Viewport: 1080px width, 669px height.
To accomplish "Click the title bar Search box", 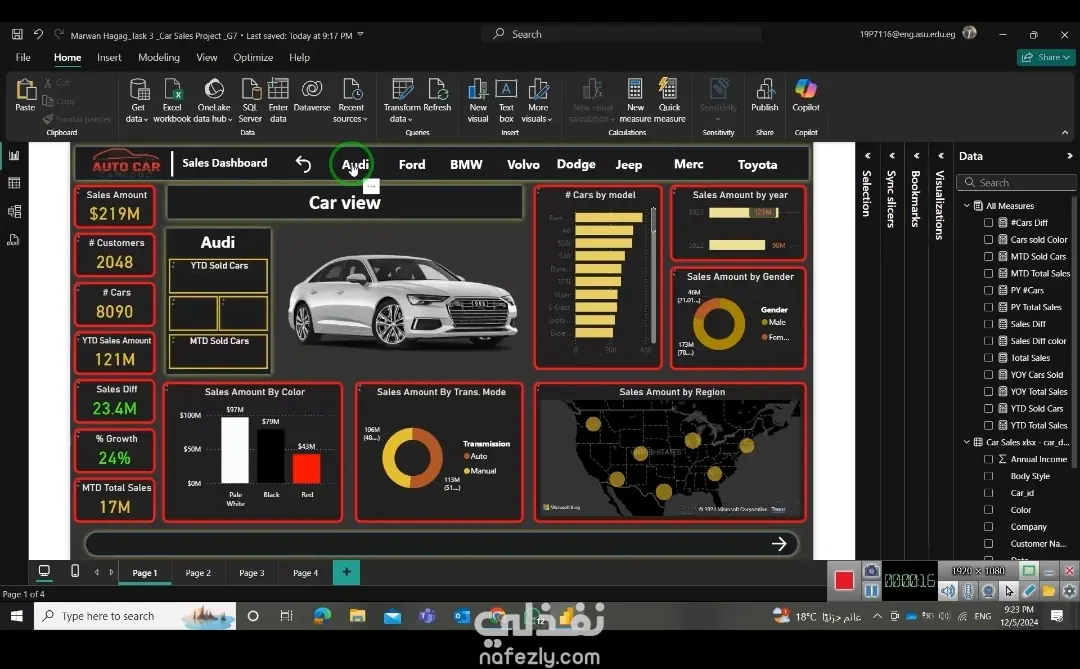I will pos(623,34).
